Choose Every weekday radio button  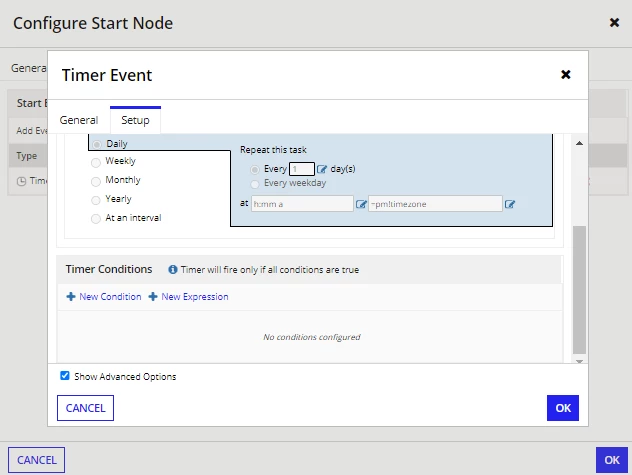coord(255,184)
